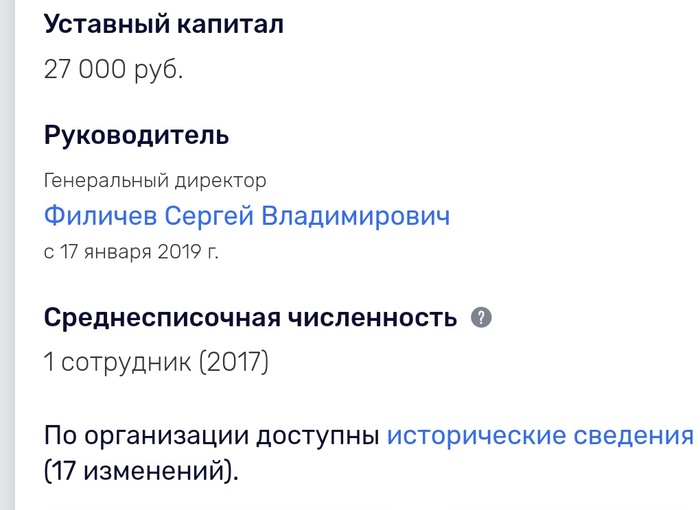Image resolution: width=700 pixels, height=510 pixels.
Task: Open Филичев Сергей Владимирович profile link
Action: pyautogui.click(x=247, y=216)
